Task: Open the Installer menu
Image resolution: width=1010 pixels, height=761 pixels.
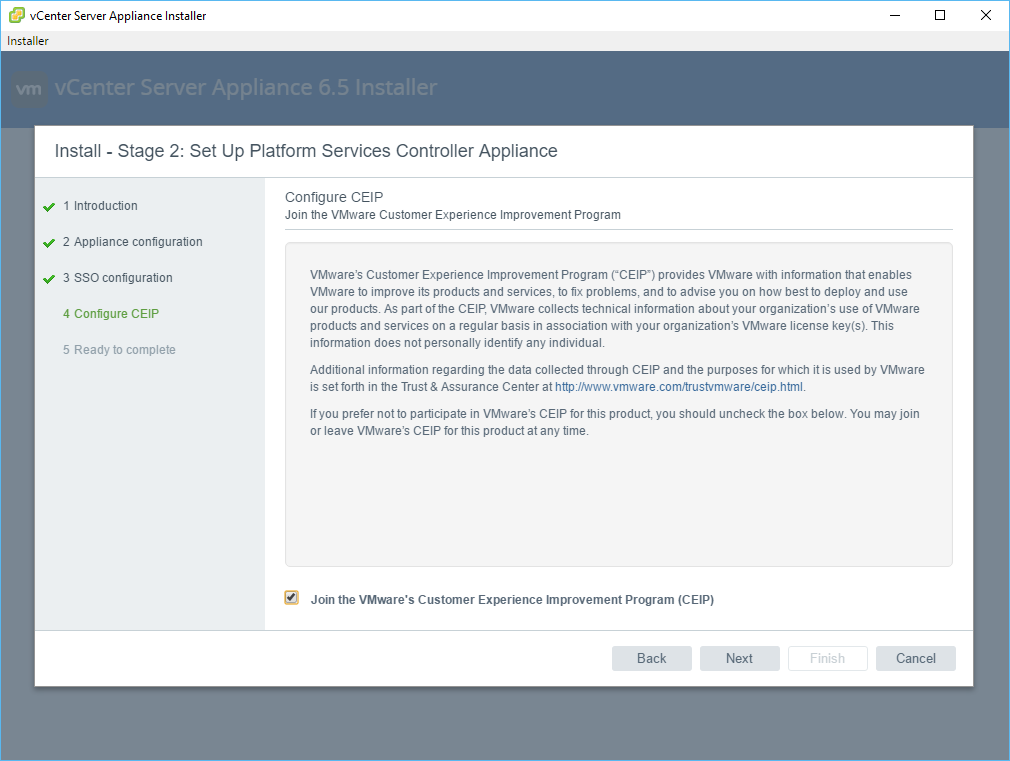Action: point(28,41)
